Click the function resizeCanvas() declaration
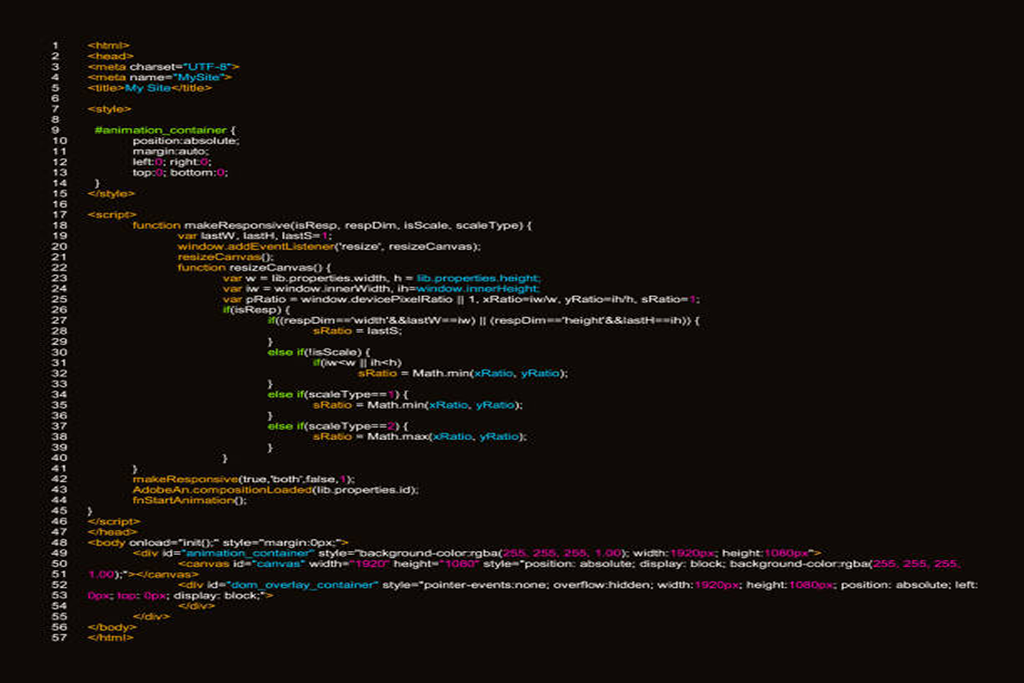The height and width of the screenshot is (683, 1024). click(253, 267)
